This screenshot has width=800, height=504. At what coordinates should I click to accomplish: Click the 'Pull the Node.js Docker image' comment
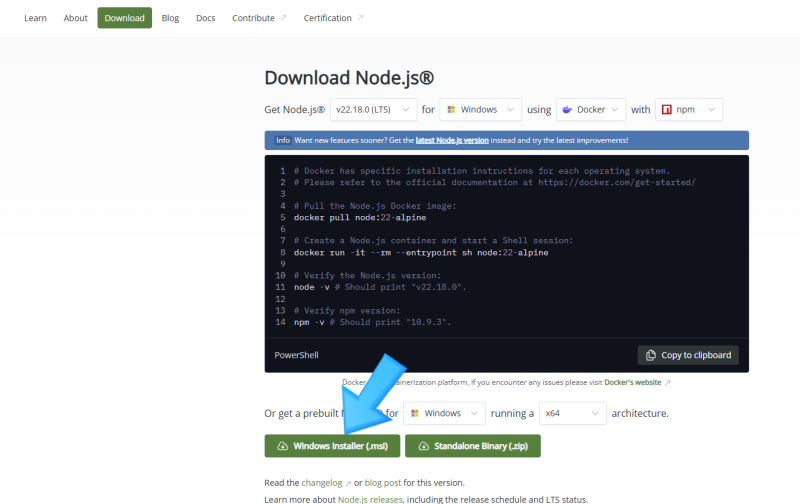375,206
